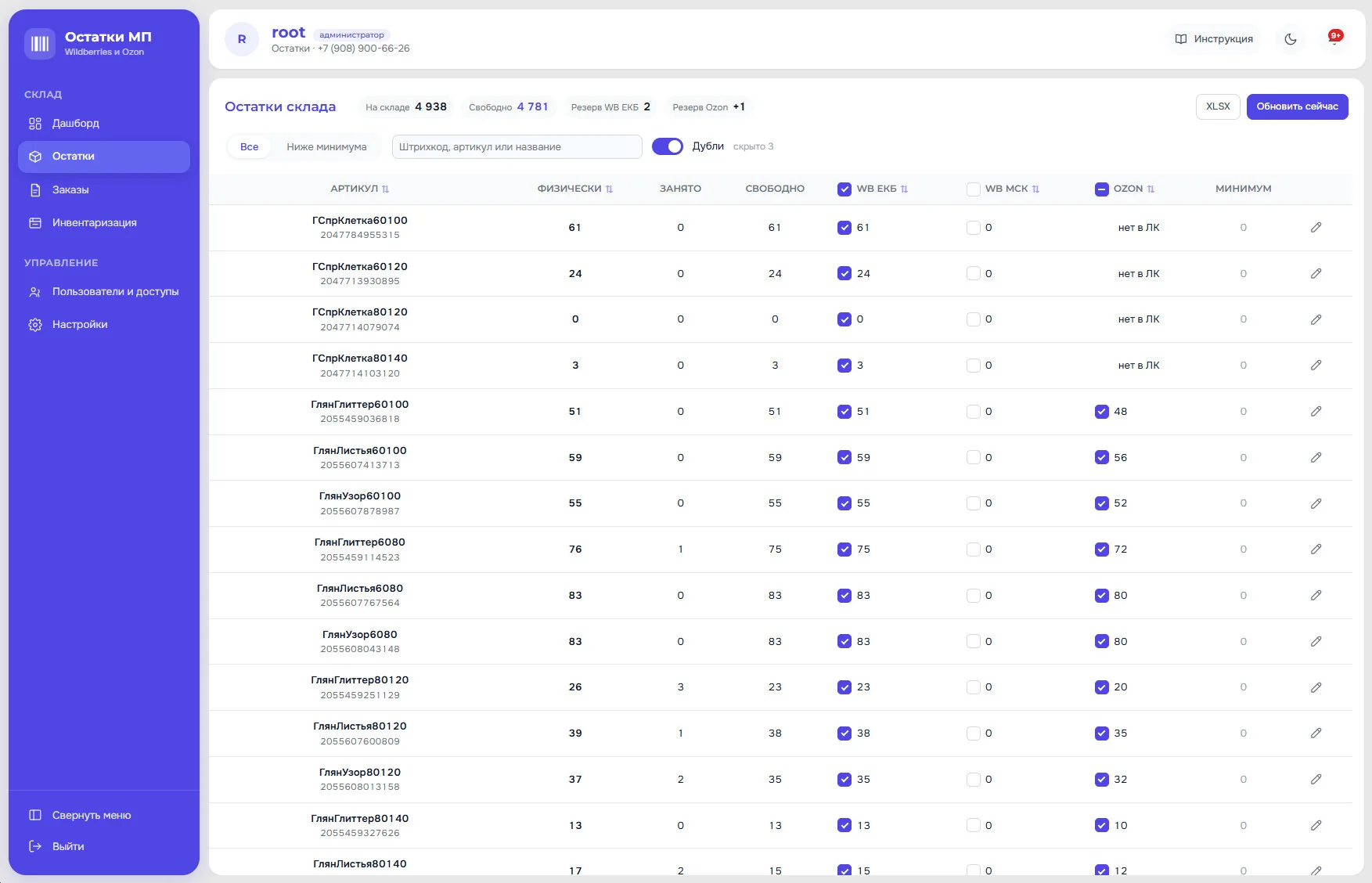Sort by WB МСК column arrows
This screenshot has width=1372, height=883.
coord(1036,189)
